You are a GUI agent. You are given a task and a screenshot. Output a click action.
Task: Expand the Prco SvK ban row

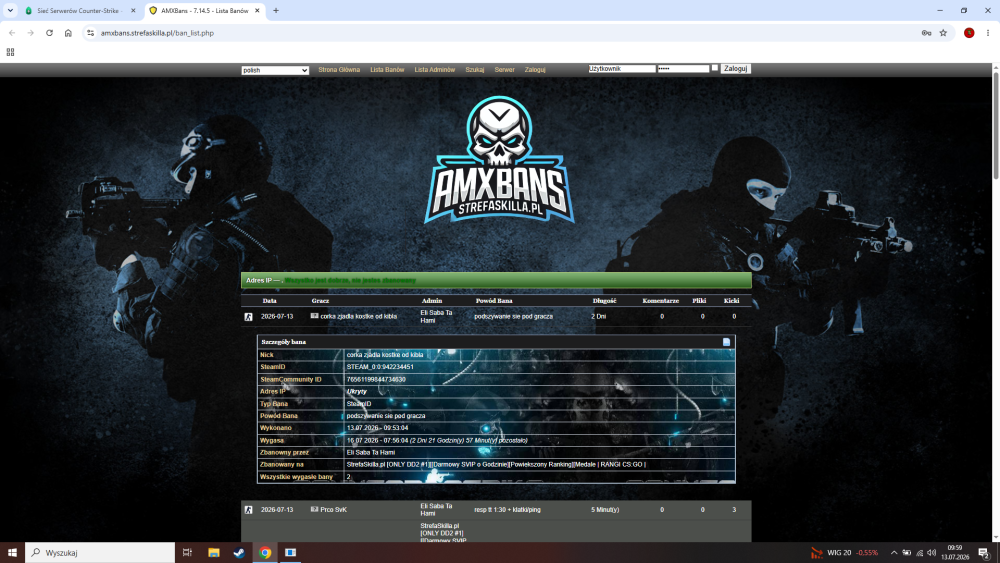496,510
